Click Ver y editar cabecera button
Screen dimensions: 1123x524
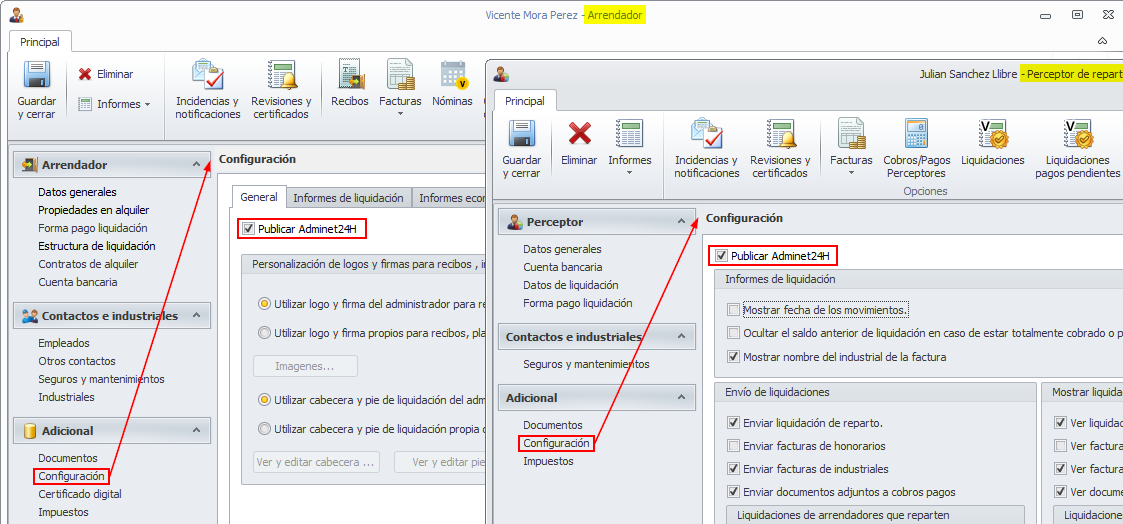pos(317,462)
